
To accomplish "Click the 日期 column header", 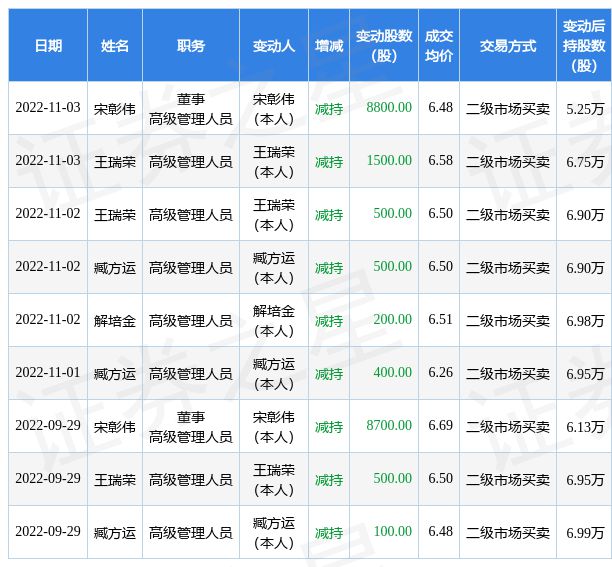I will (48, 46).
